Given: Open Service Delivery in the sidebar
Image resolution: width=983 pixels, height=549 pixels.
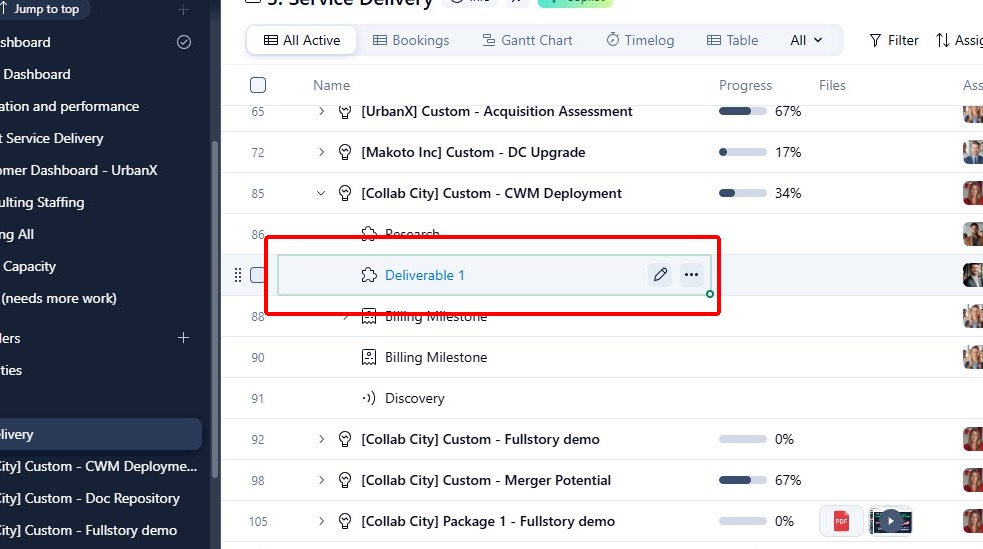Looking at the screenshot, I should click(51, 138).
